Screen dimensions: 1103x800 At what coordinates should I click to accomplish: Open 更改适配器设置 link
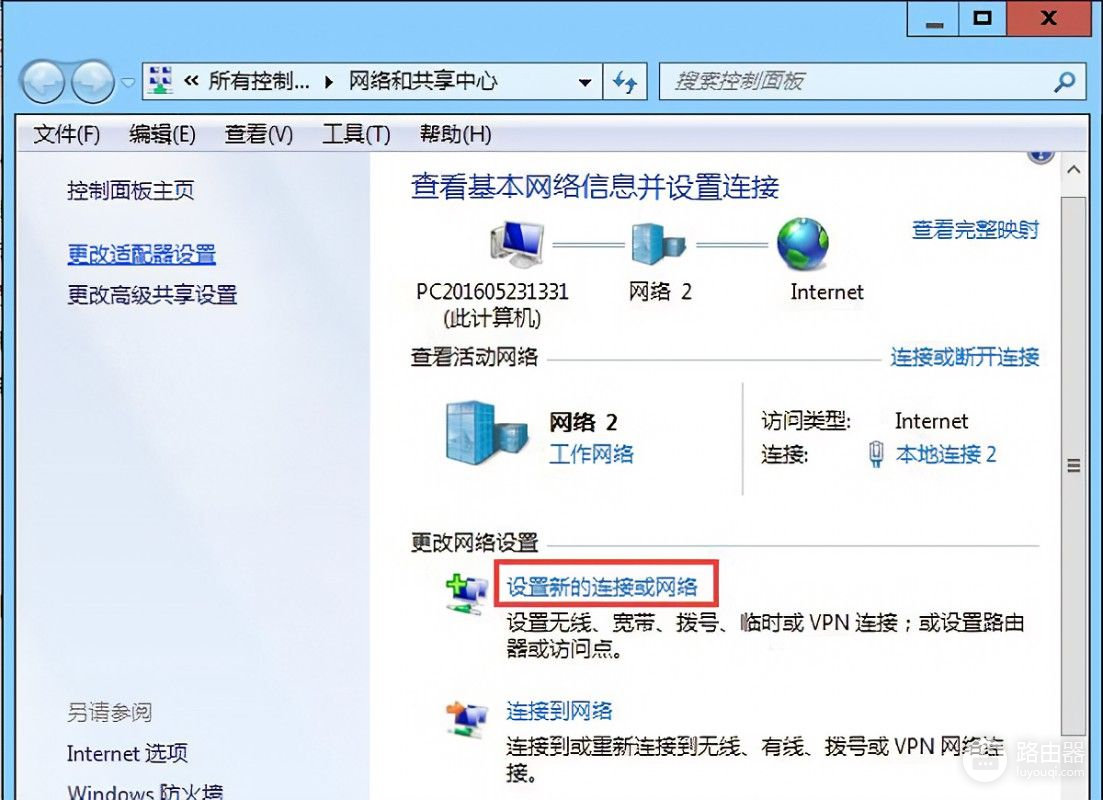[x=141, y=254]
